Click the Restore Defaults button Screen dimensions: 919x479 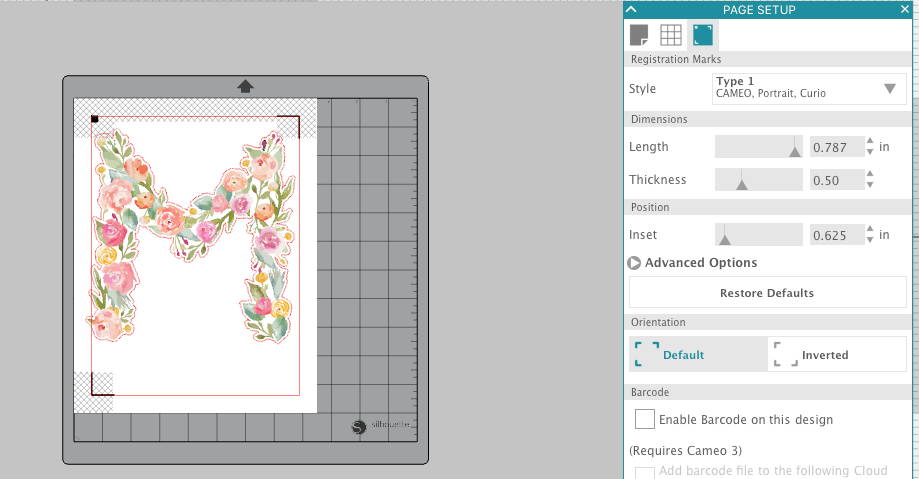tap(767, 293)
